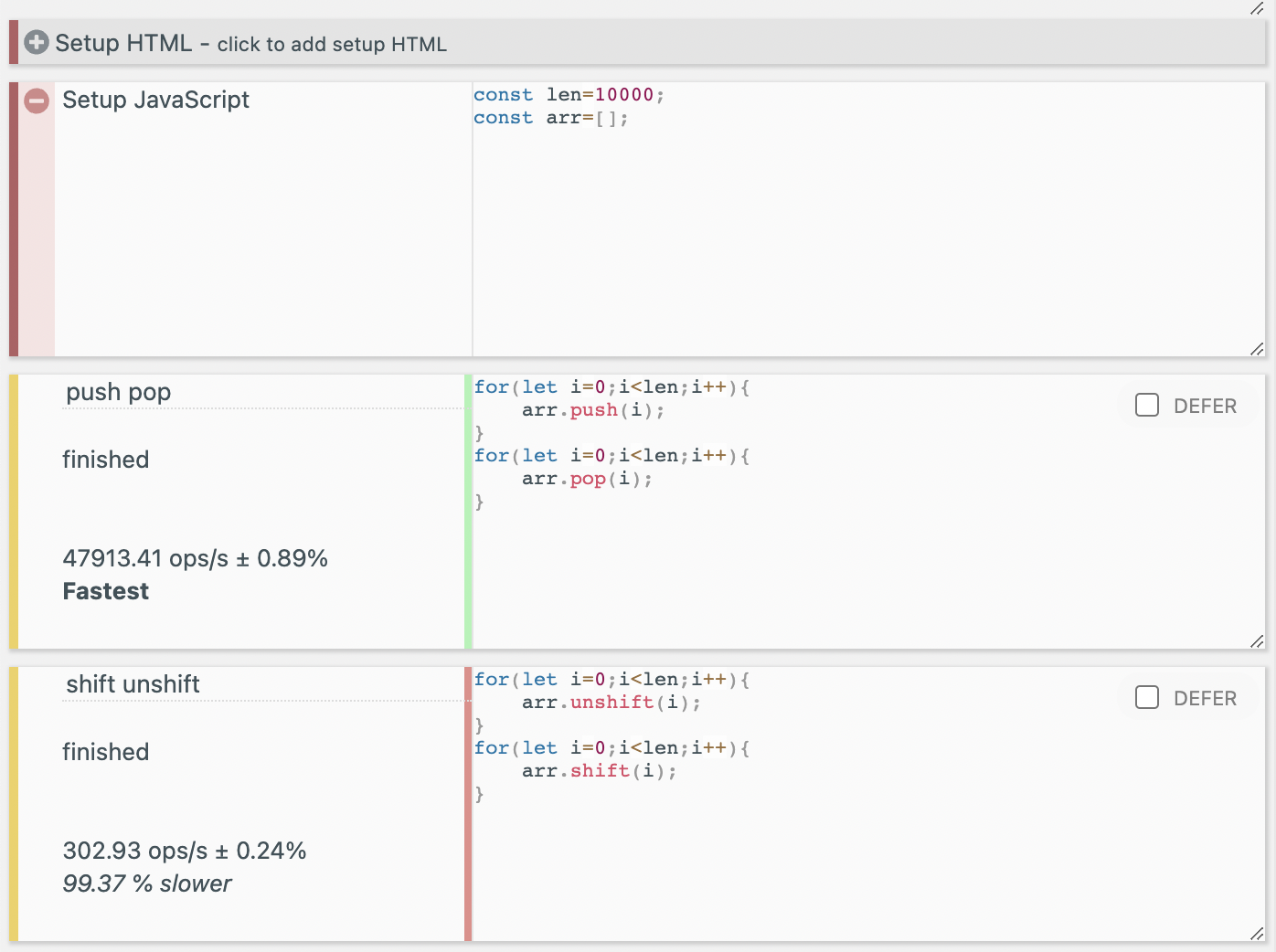Enable DEFER checkbox for push pop test
Screen dimensions: 1276x952
click(1147, 406)
